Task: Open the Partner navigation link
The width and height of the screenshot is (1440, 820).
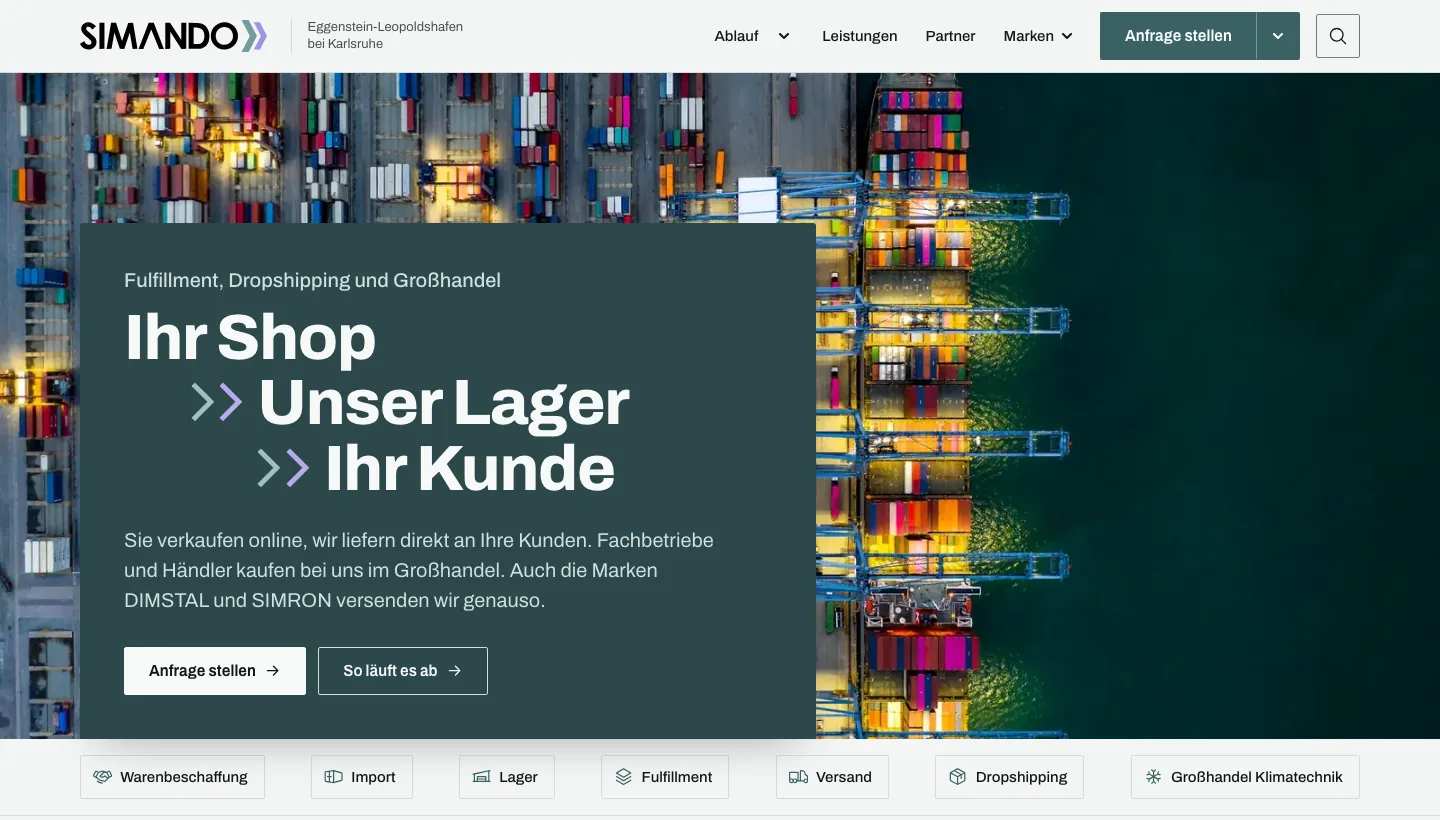Action: tap(950, 36)
